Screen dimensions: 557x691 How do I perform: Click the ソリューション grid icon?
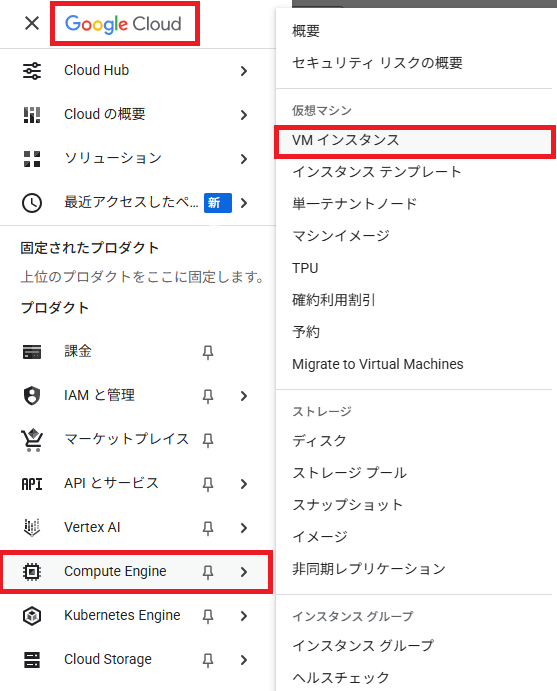[x=32, y=159]
